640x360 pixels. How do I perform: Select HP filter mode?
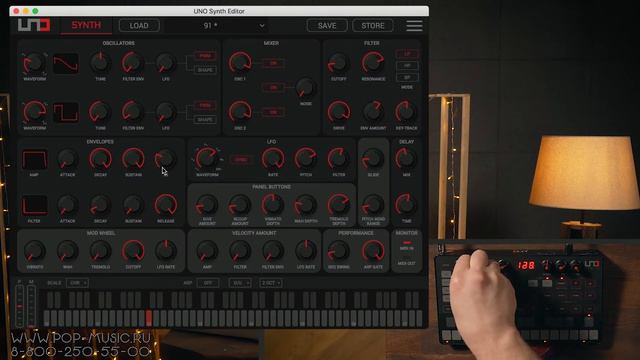coord(407,66)
